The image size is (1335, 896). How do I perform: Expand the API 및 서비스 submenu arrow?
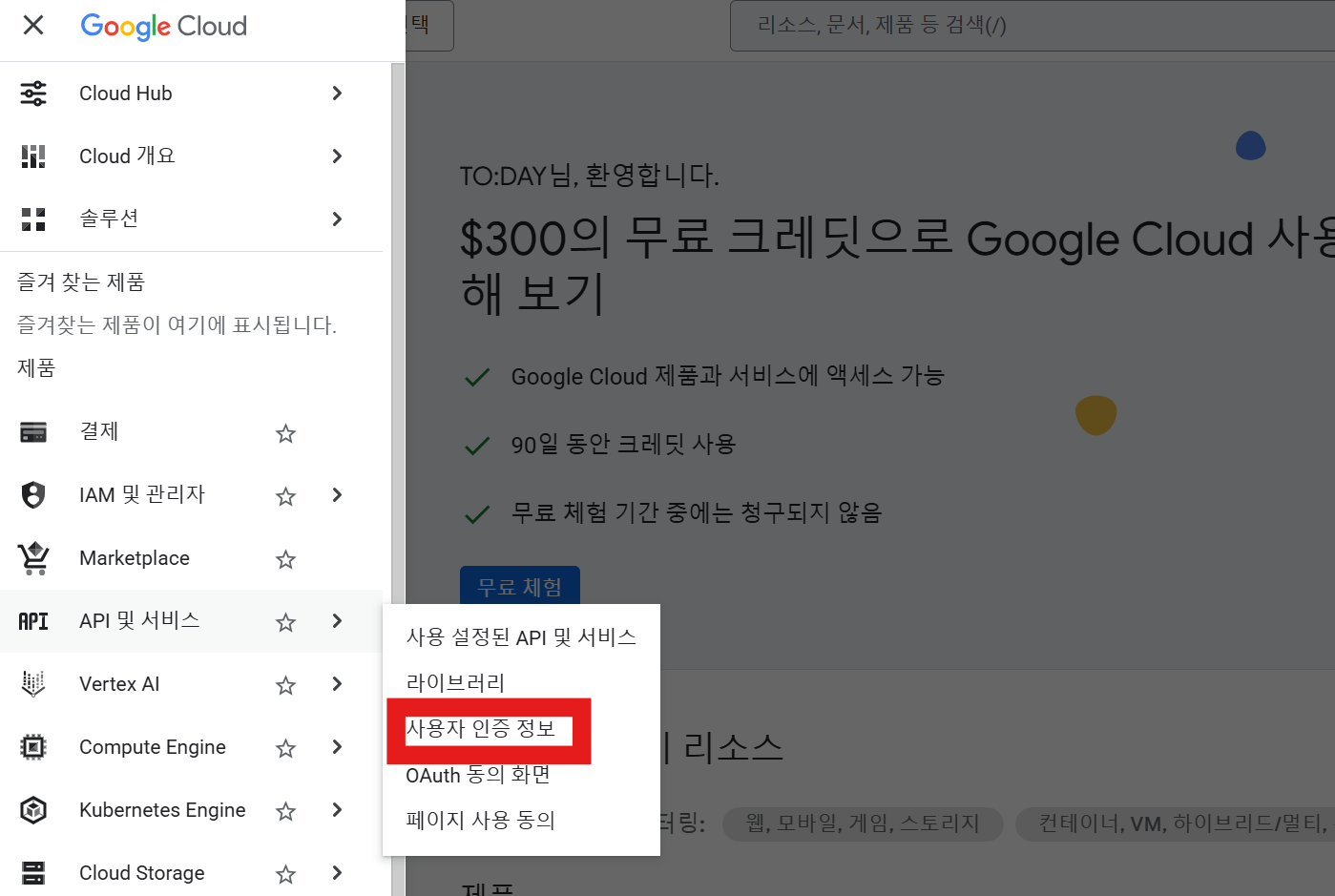[337, 620]
